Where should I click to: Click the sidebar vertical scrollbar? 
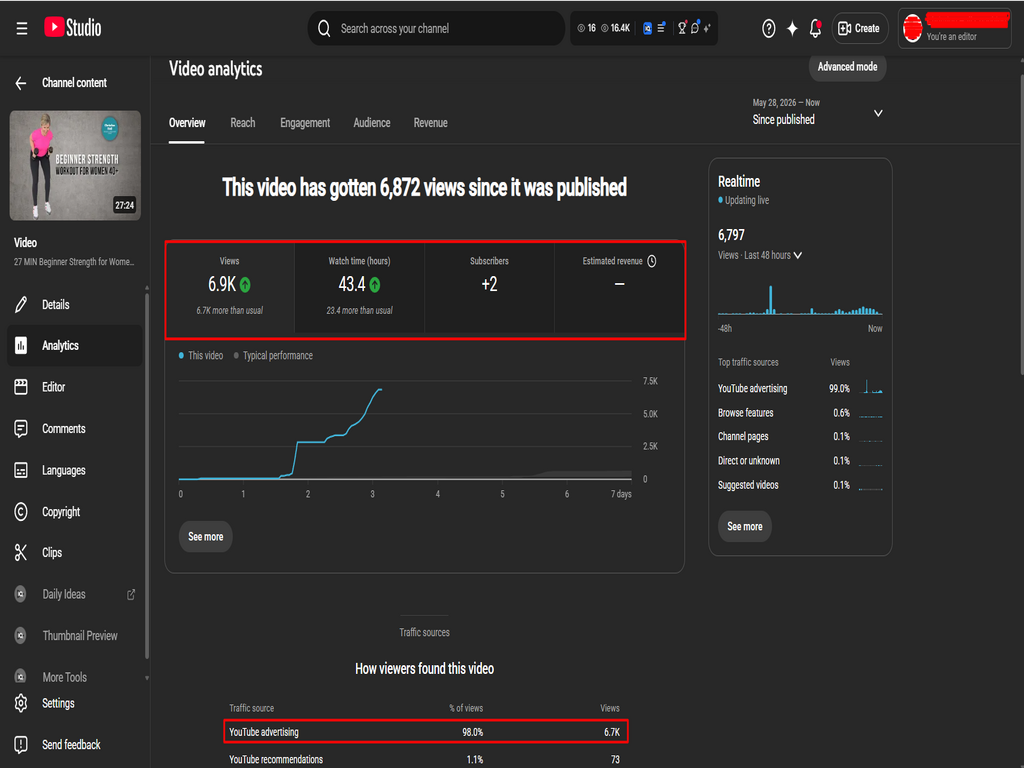click(x=147, y=475)
